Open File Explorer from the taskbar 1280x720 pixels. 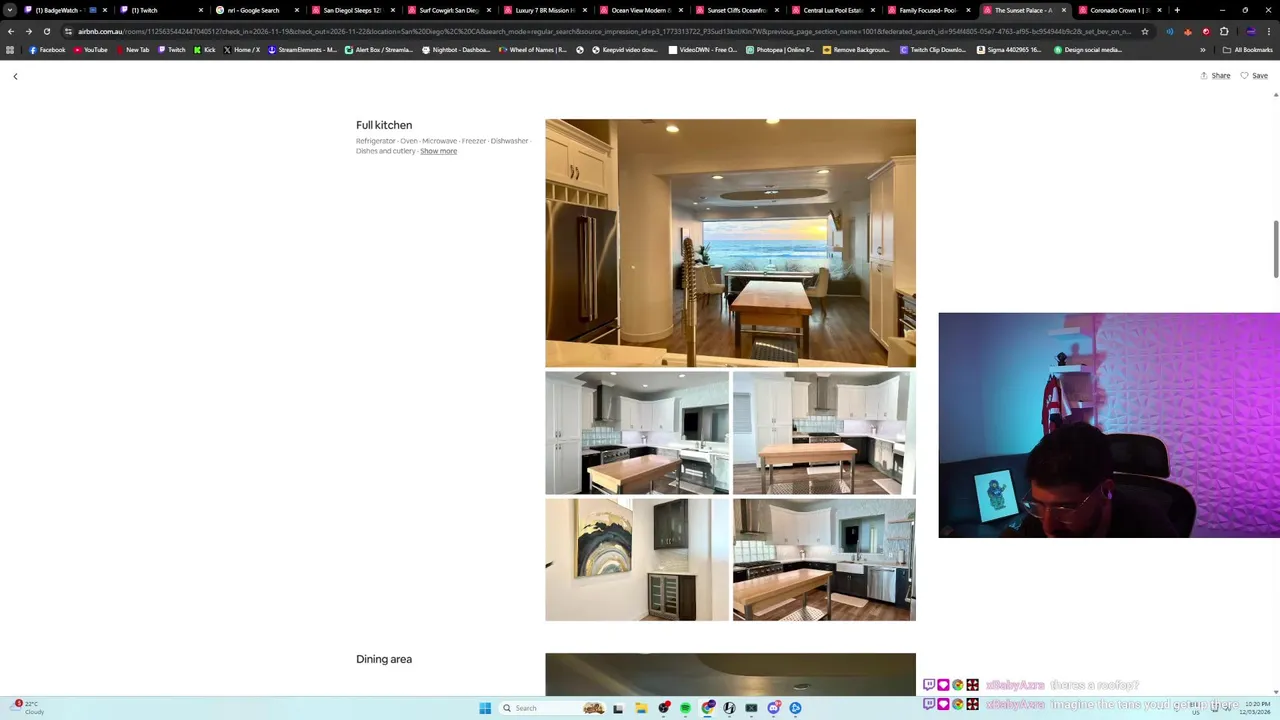point(641,708)
